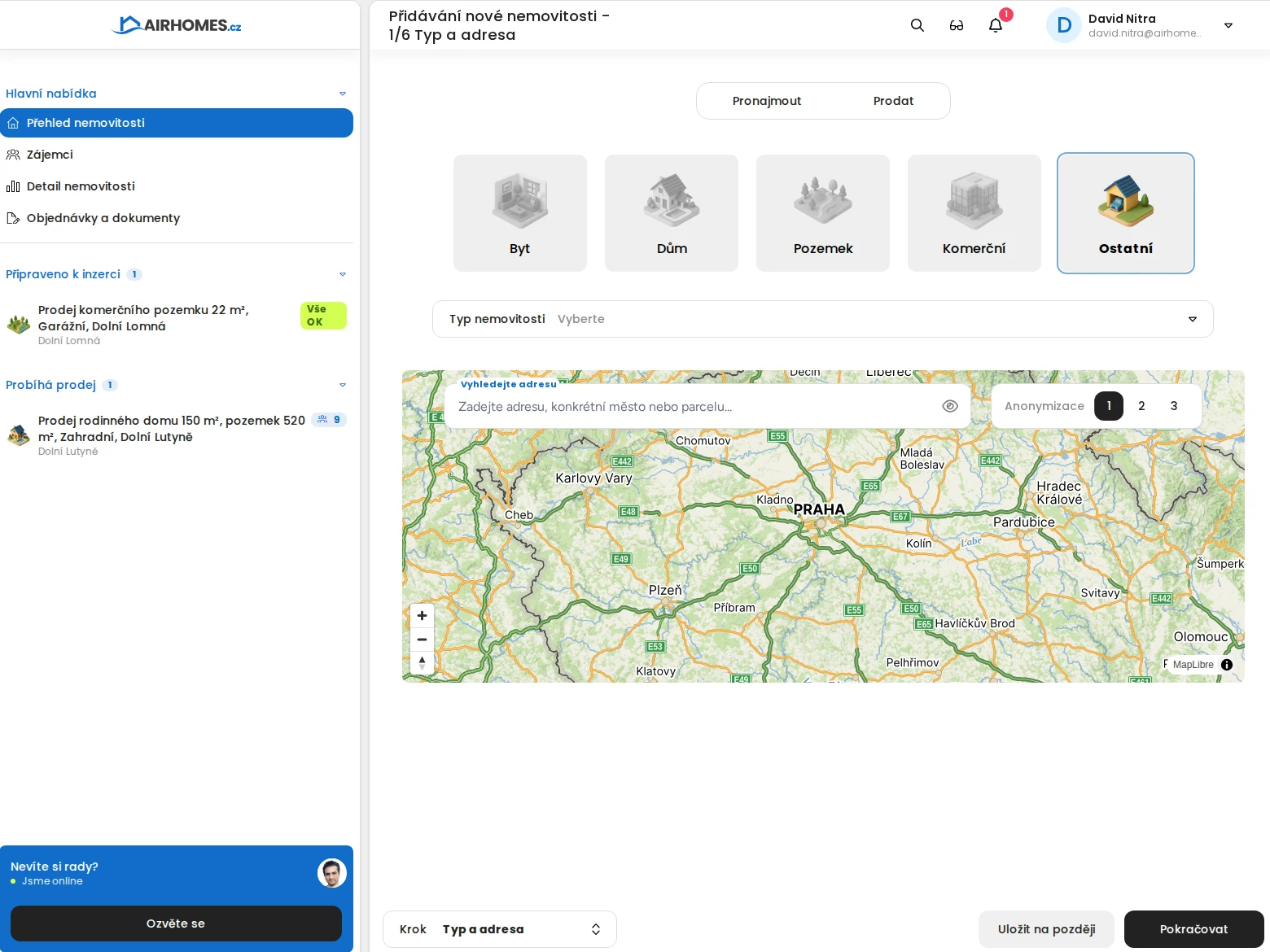Click the Pokračovat button
Image resolution: width=1270 pixels, height=952 pixels.
tap(1193, 929)
